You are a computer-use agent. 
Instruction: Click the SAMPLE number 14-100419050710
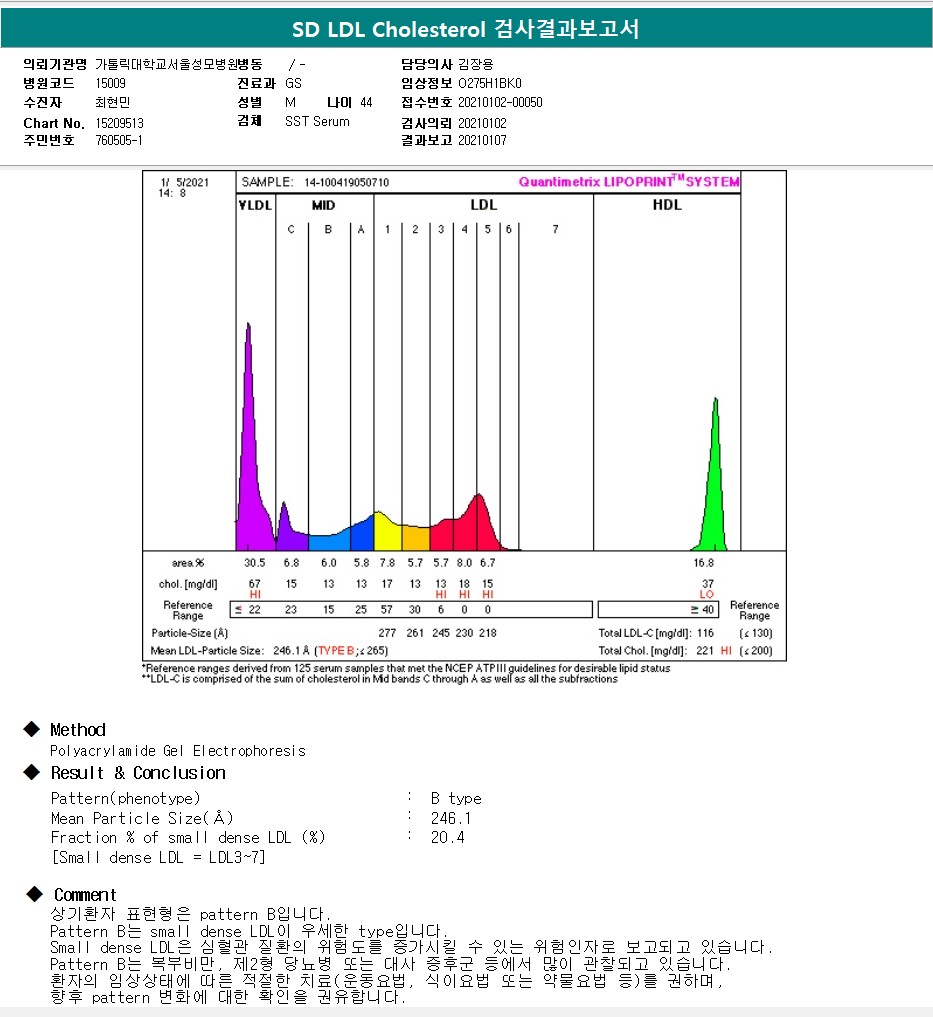tap(347, 182)
